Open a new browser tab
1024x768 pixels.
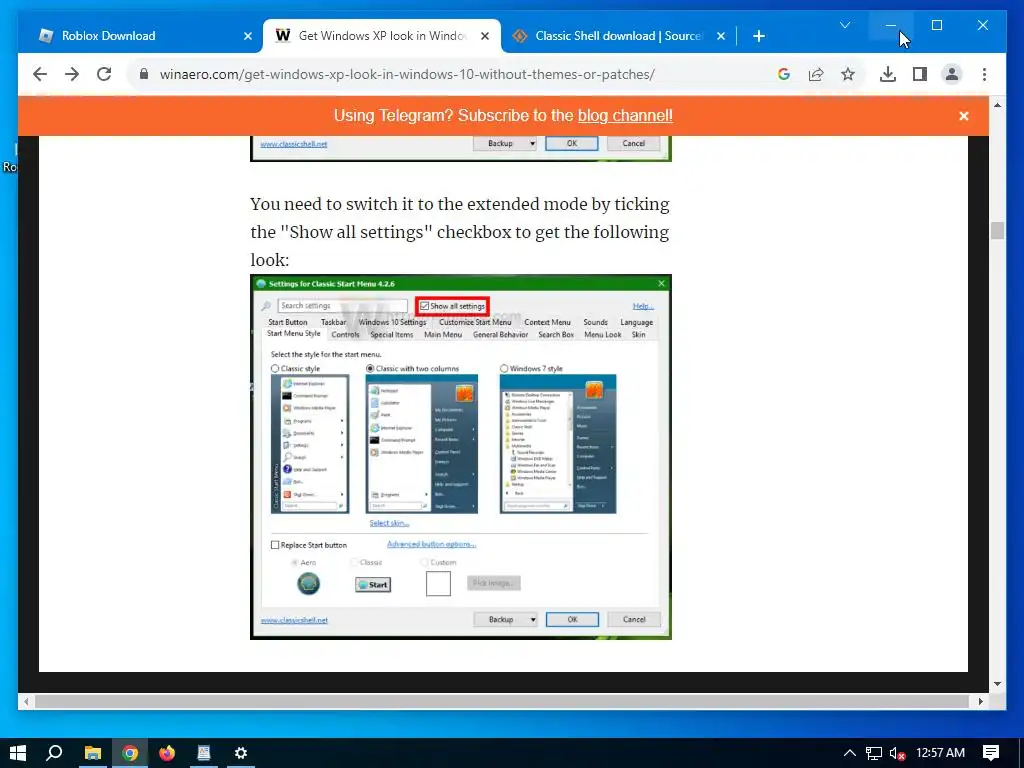(x=758, y=36)
